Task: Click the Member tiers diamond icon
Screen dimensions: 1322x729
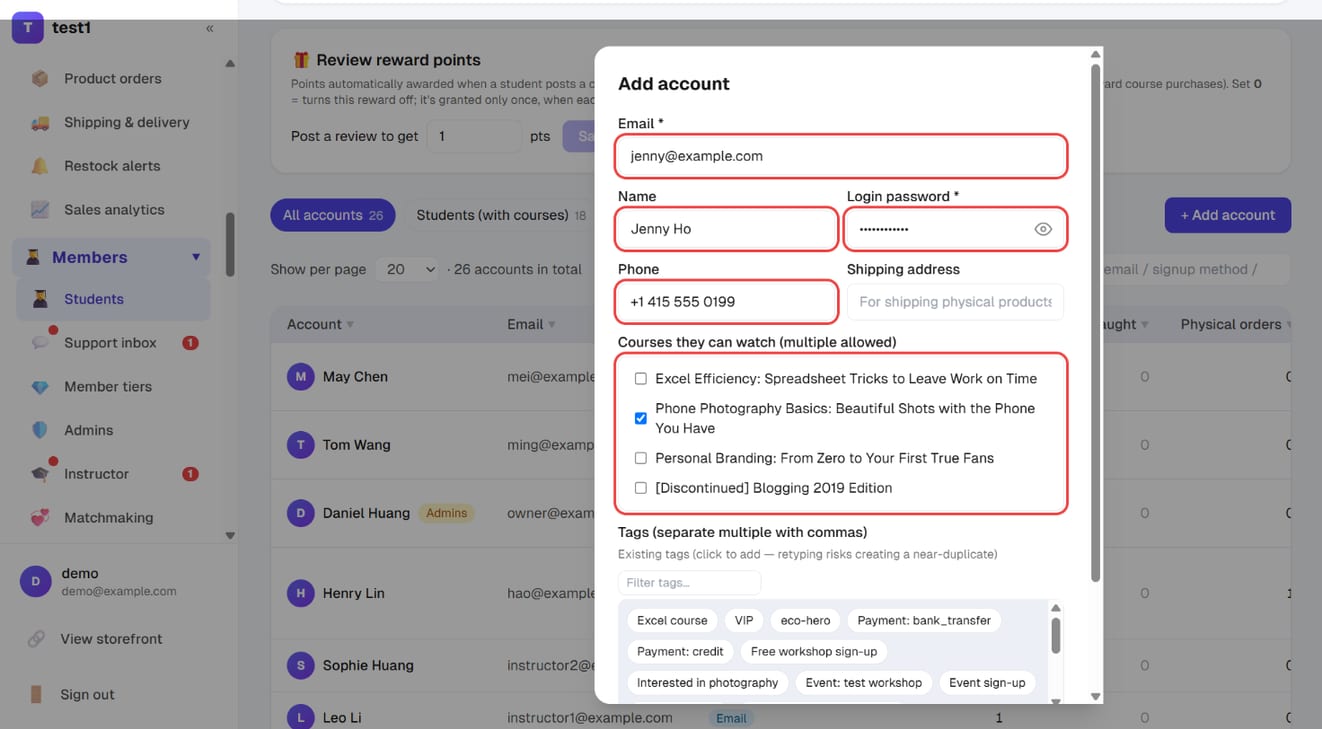Action: [40, 387]
